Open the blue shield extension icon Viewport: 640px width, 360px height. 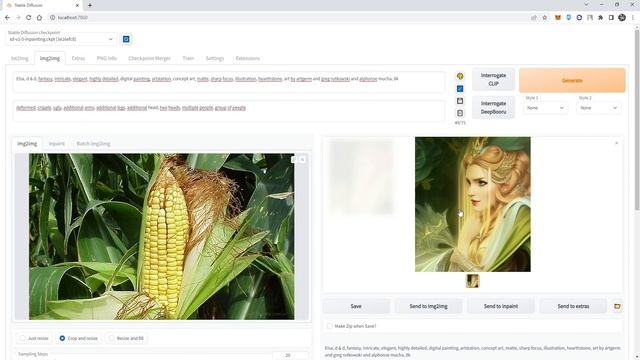[569, 18]
